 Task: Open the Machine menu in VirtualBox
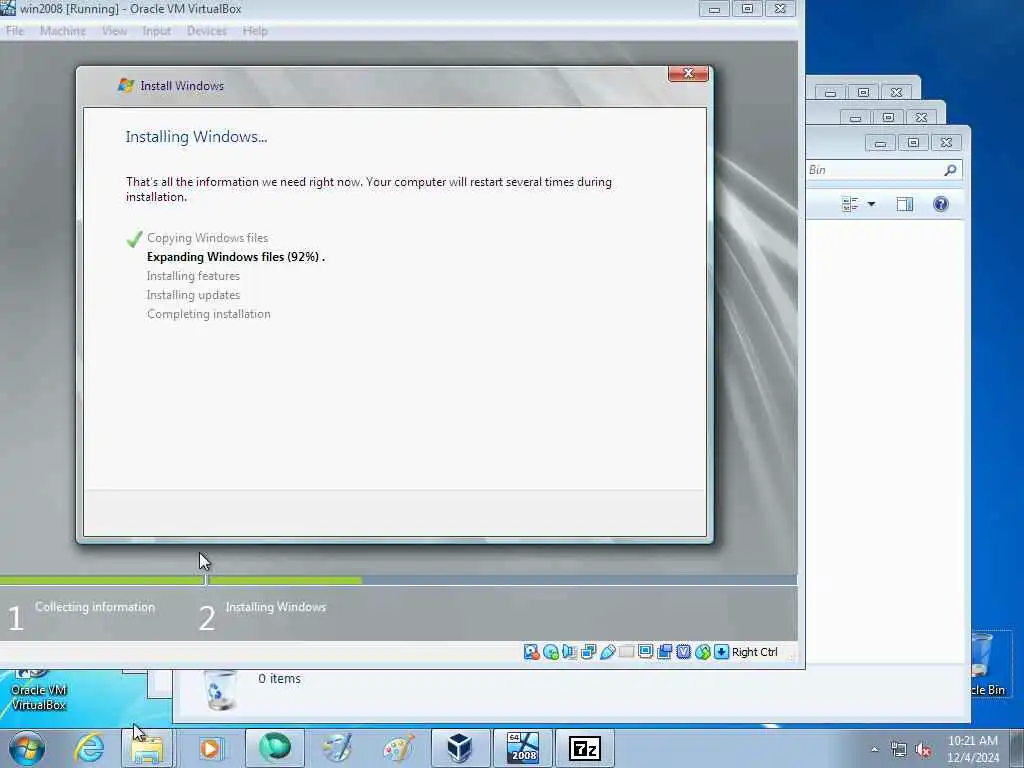(x=63, y=31)
